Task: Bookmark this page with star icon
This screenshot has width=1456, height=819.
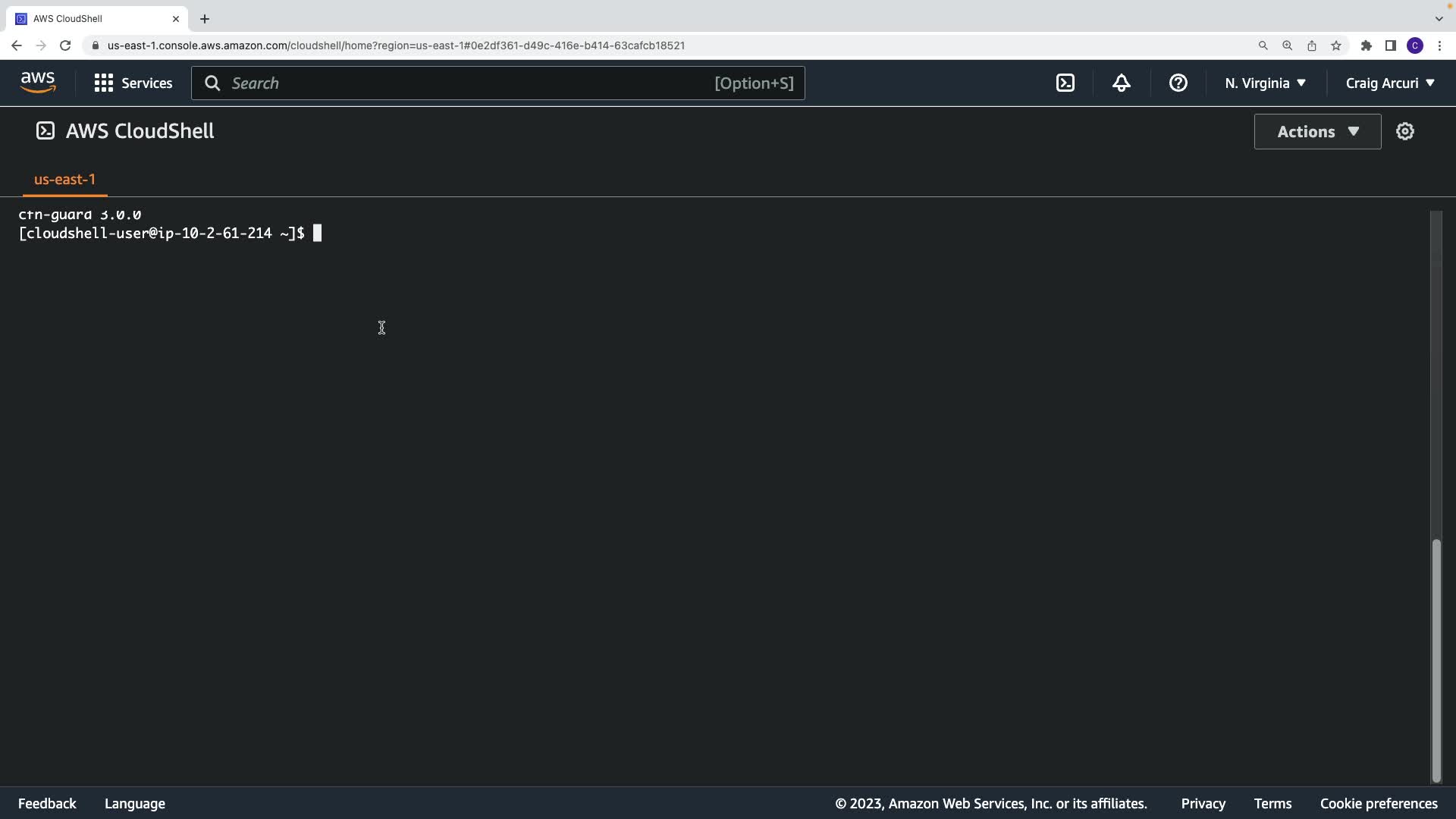Action: tap(1336, 45)
